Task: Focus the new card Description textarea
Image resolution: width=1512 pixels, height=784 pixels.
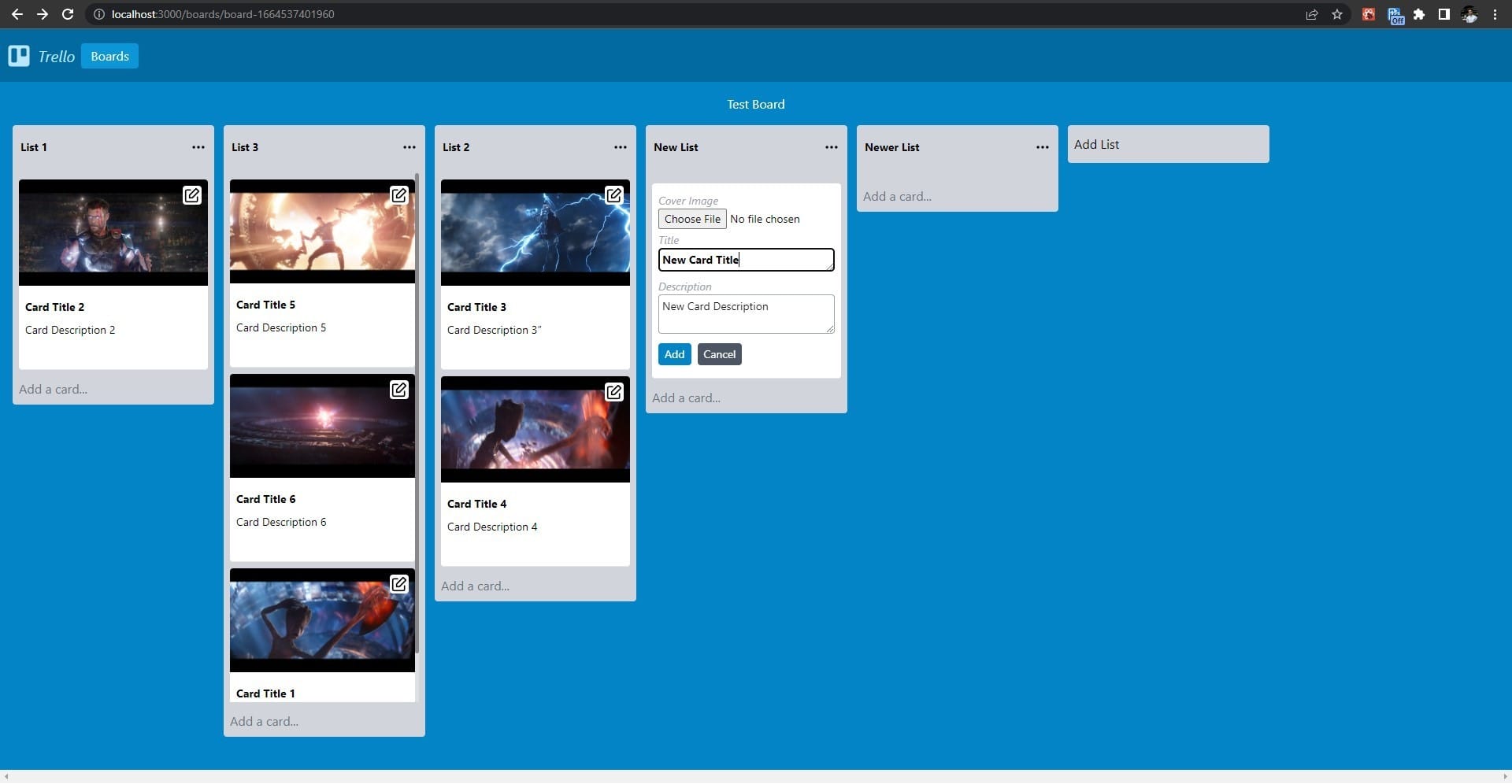Action: pos(745,313)
